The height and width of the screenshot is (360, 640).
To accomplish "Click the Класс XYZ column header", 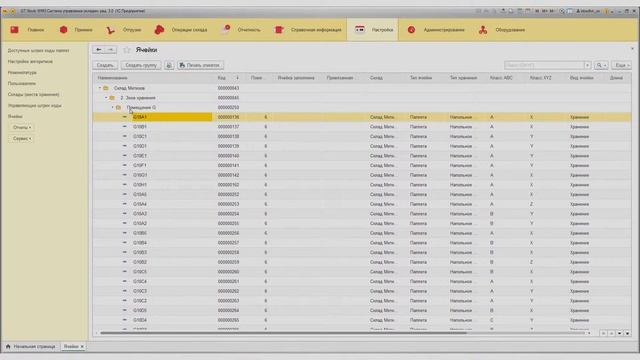I will 540,78.
